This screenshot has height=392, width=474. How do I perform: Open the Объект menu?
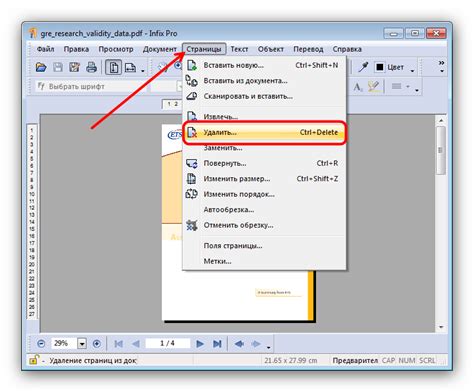coord(270,49)
